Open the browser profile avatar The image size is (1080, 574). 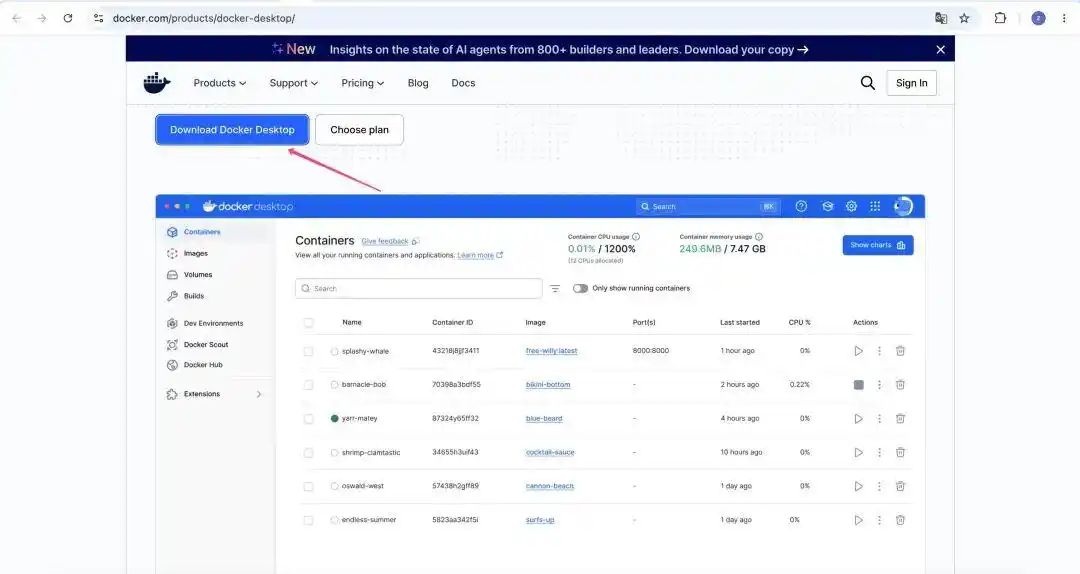pyautogui.click(x=1038, y=19)
